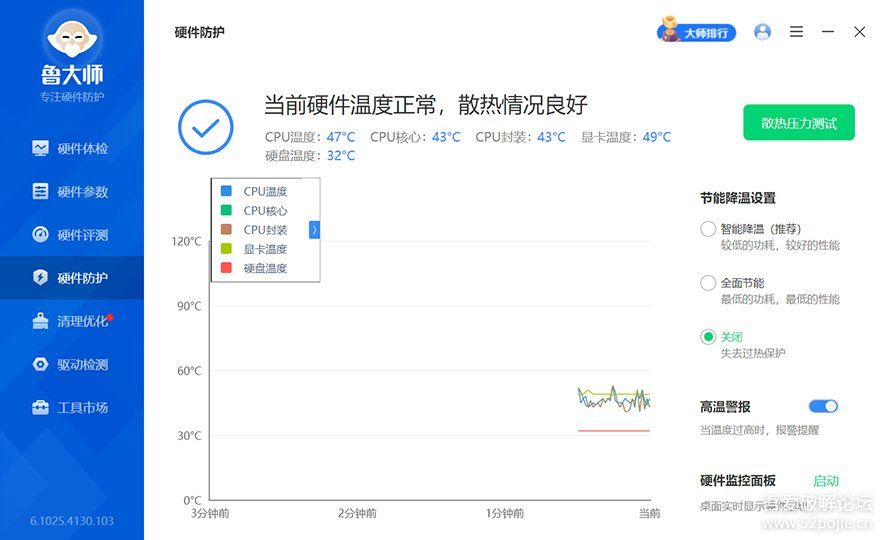Open the user account avatar icon
The width and height of the screenshot is (882, 540).
(762, 32)
